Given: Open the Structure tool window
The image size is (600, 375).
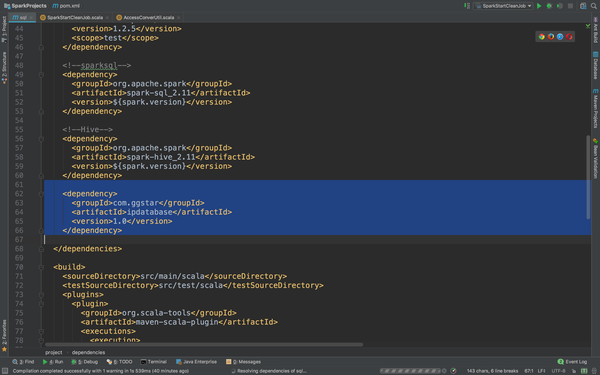Looking at the screenshot, I should point(4,68).
